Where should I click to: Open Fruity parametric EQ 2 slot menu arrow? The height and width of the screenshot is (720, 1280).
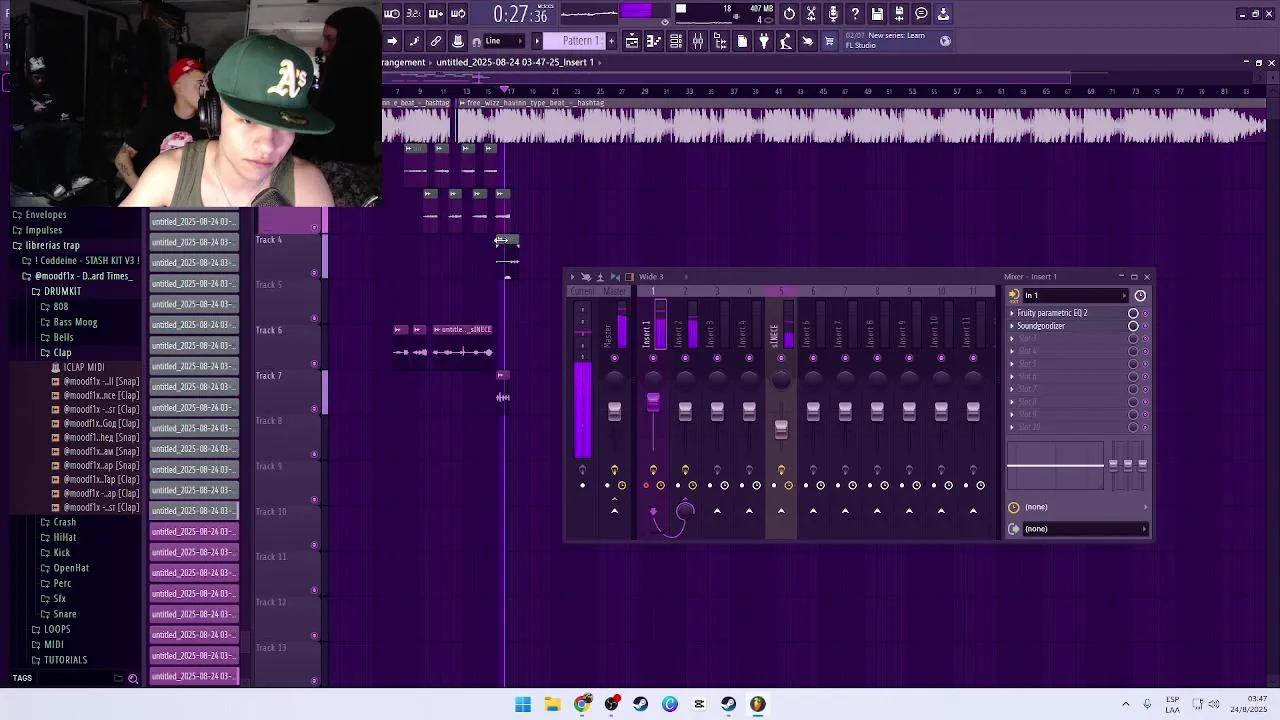[x=1011, y=313]
